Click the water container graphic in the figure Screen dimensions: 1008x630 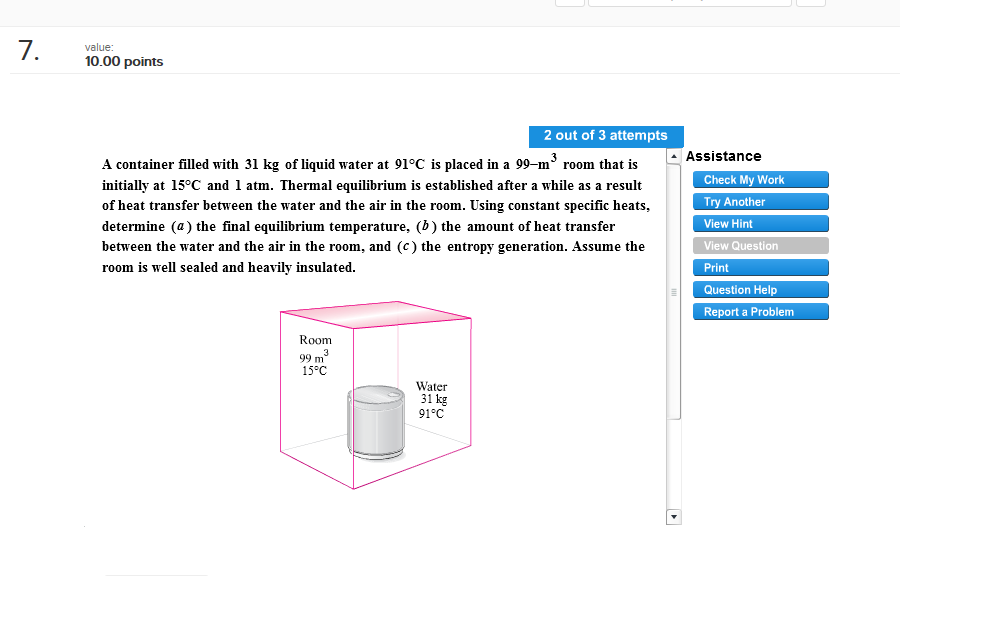375,422
